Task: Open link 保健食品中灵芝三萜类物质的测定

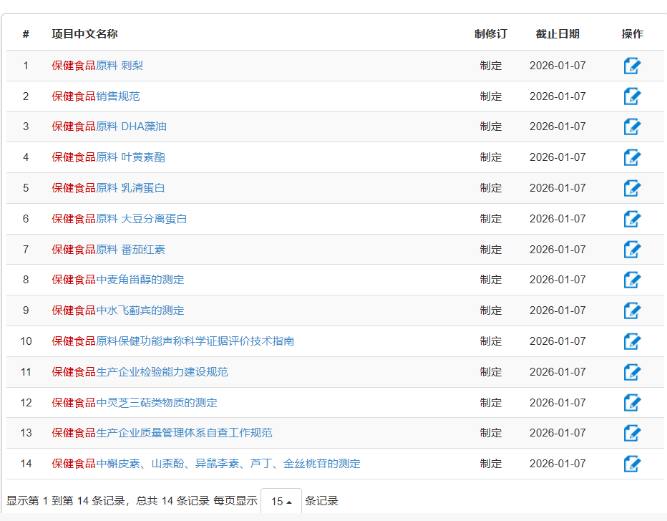Action: tap(134, 403)
